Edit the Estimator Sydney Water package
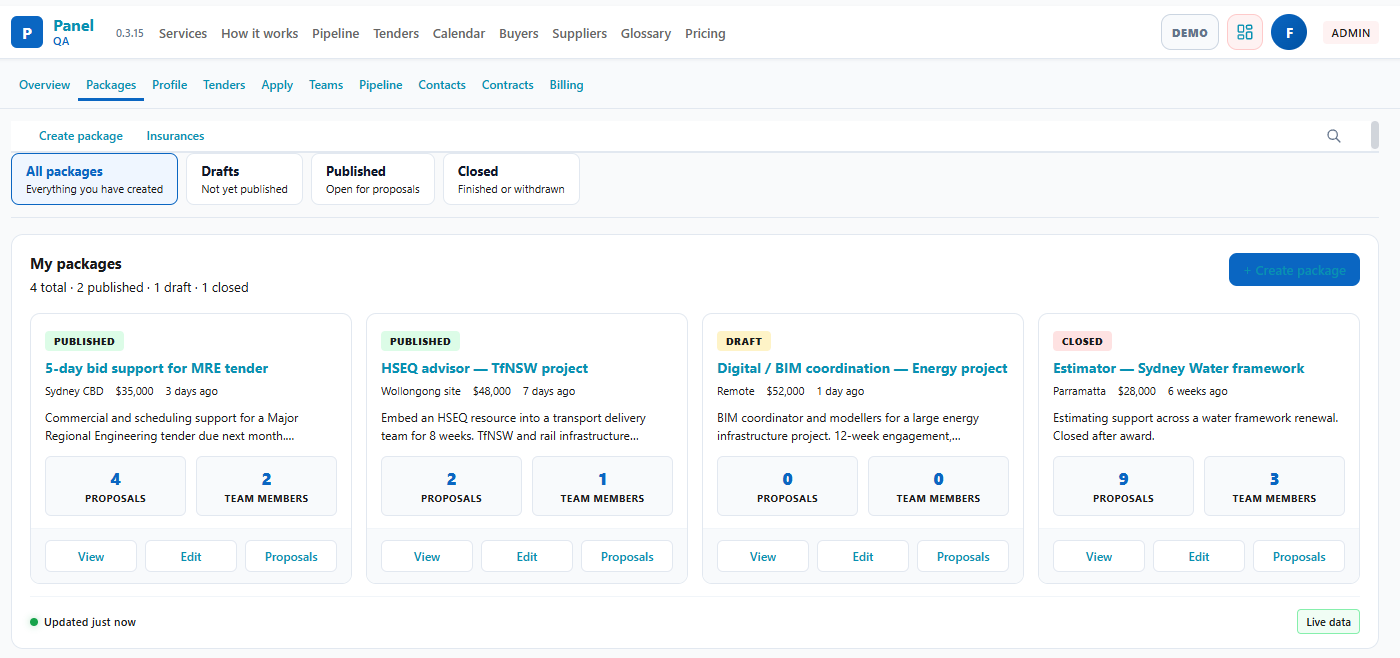The height and width of the screenshot is (658, 1400). point(1199,557)
